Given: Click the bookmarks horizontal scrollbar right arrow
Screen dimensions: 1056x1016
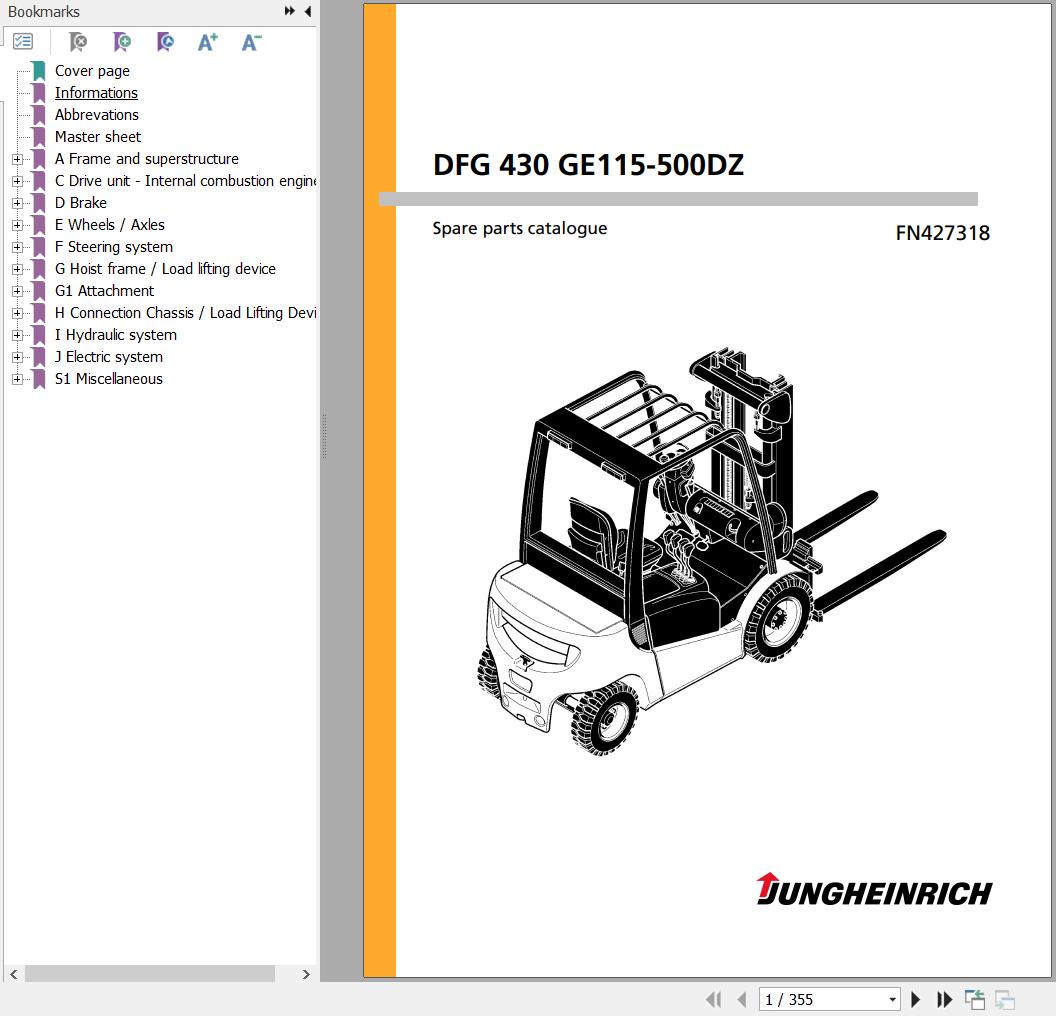Looking at the screenshot, I should pyautogui.click(x=306, y=974).
